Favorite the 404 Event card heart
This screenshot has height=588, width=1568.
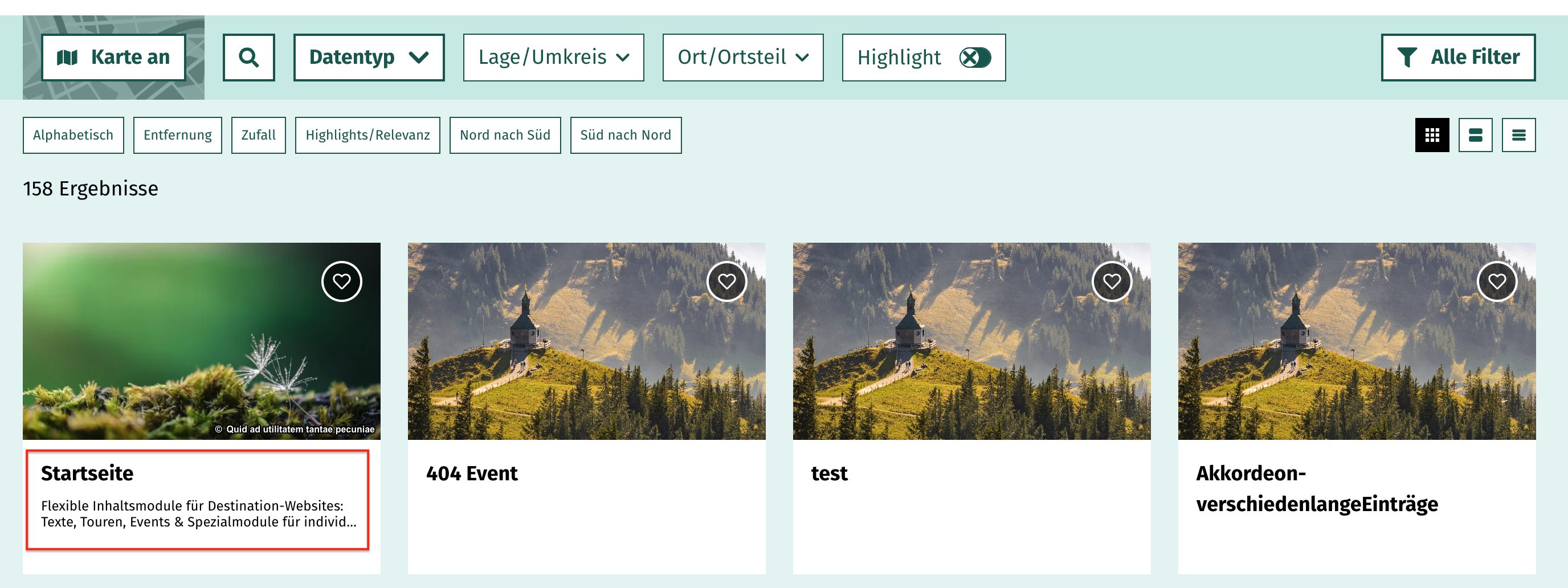(x=727, y=281)
